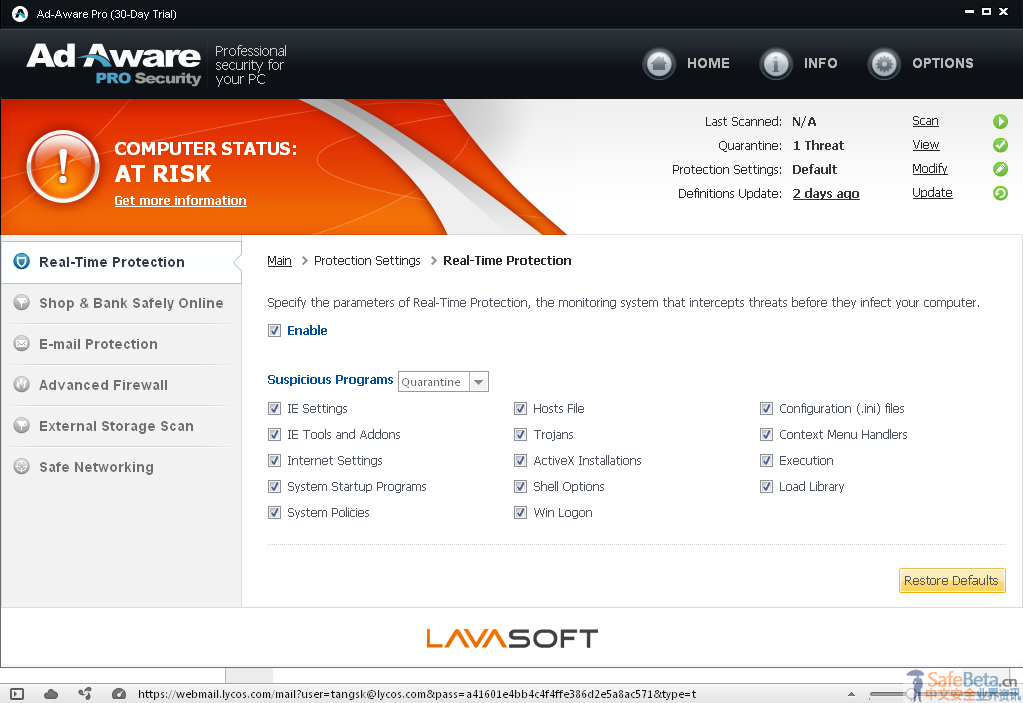
Task: Toggle the Shell Options checkbox
Action: coord(521,487)
